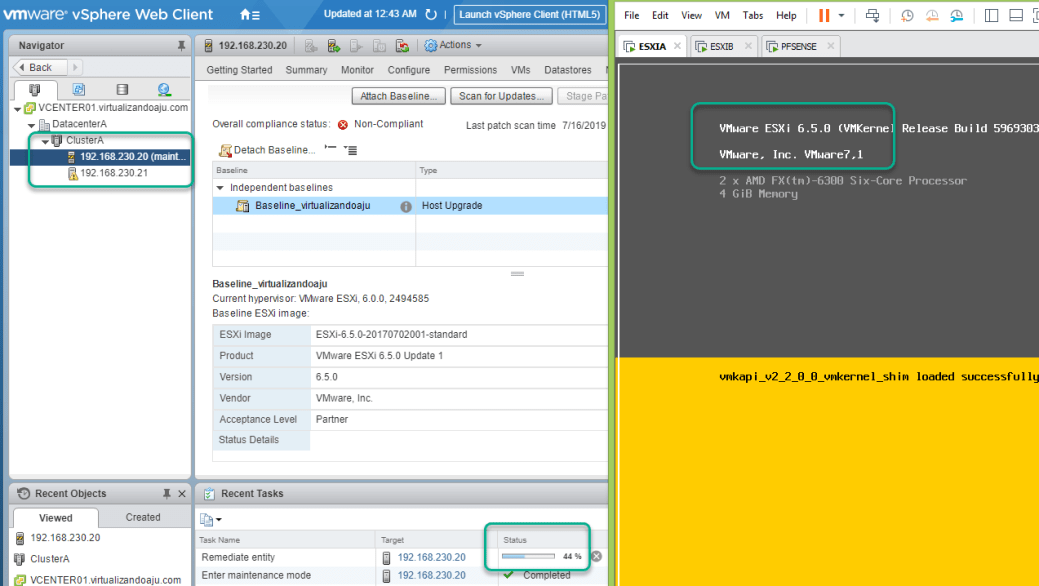Click Launch vSphere Client (HTML5) button
This screenshot has width=1039, height=586.
coord(529,15)
